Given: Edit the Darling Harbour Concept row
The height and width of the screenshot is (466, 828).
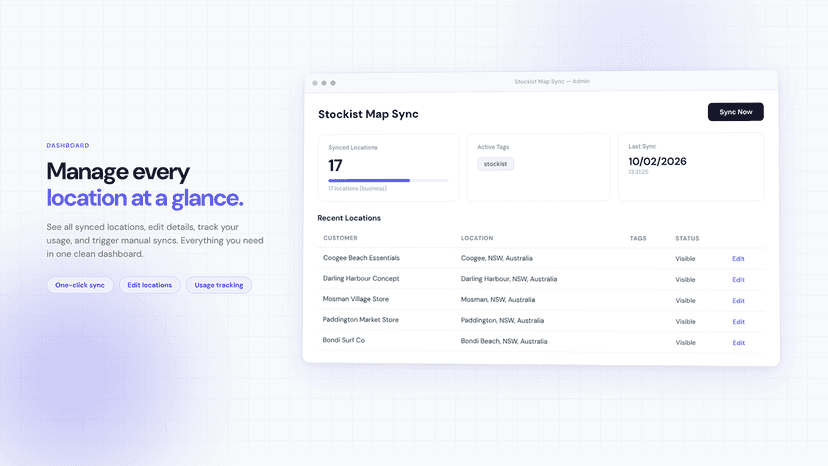Looking at the screenshot, I should pyautogui.click(x=738, y=280).
